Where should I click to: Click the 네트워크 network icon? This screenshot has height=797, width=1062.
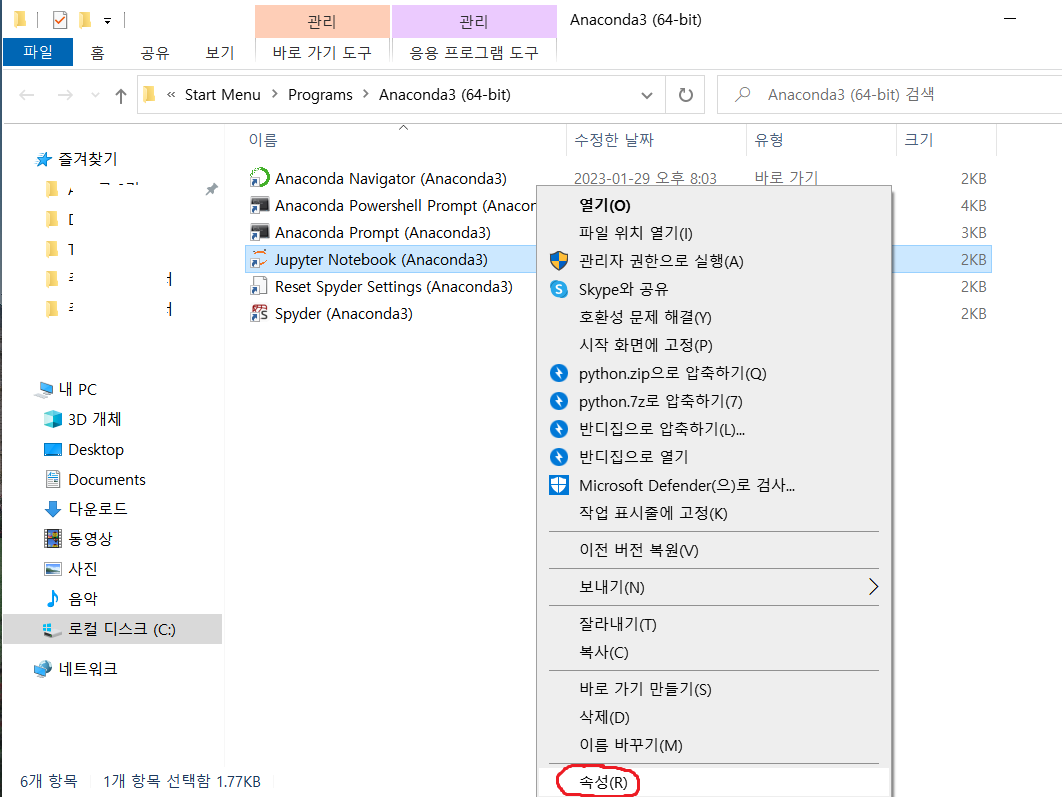pos(43,668)
